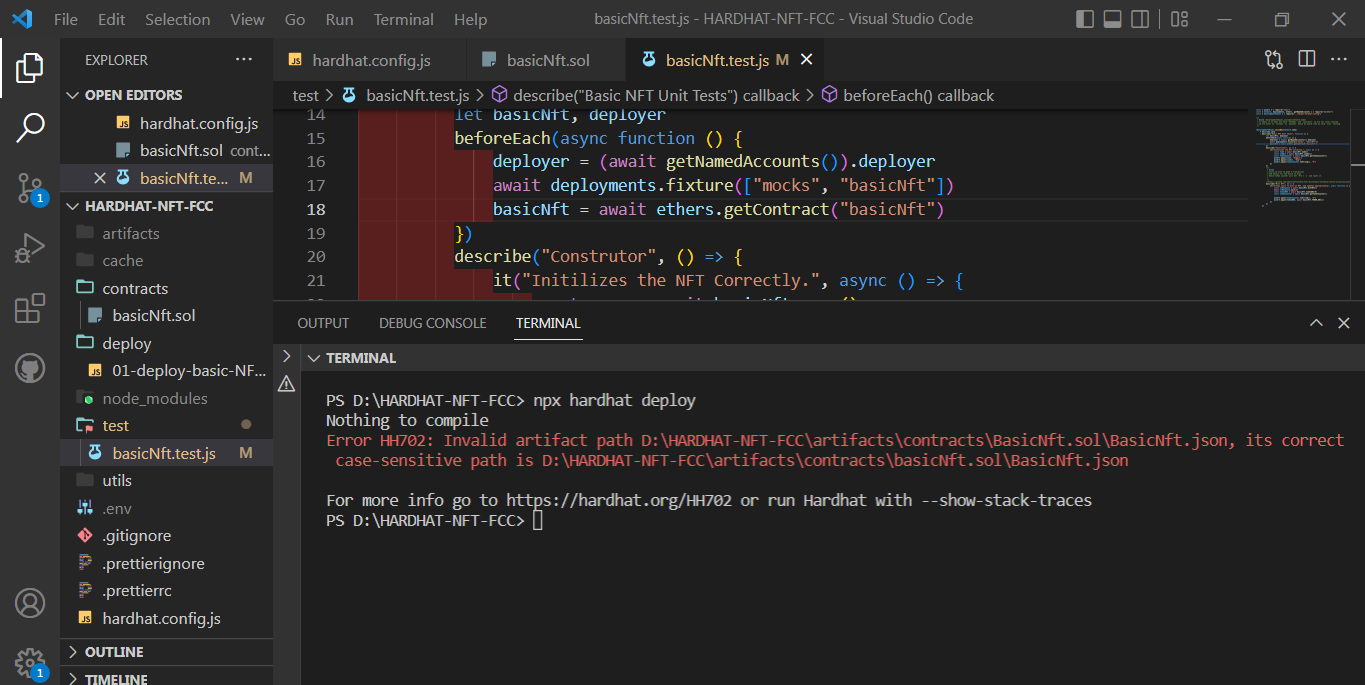1365x685 pixels.
Task: Click breadcrumb 'test' folder
Action: click(x=305, y=96)
